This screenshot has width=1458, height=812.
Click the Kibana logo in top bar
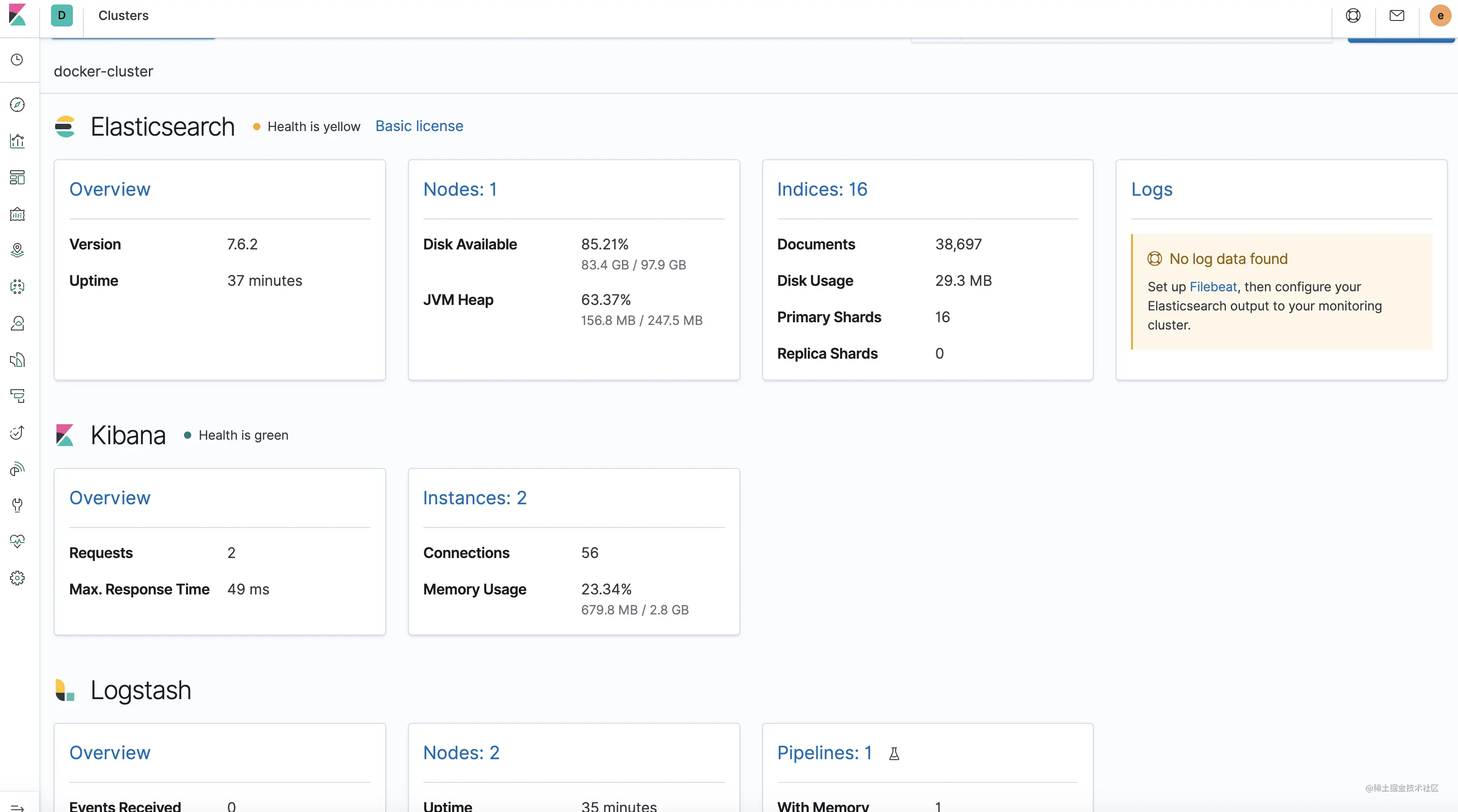click(18, 15)
